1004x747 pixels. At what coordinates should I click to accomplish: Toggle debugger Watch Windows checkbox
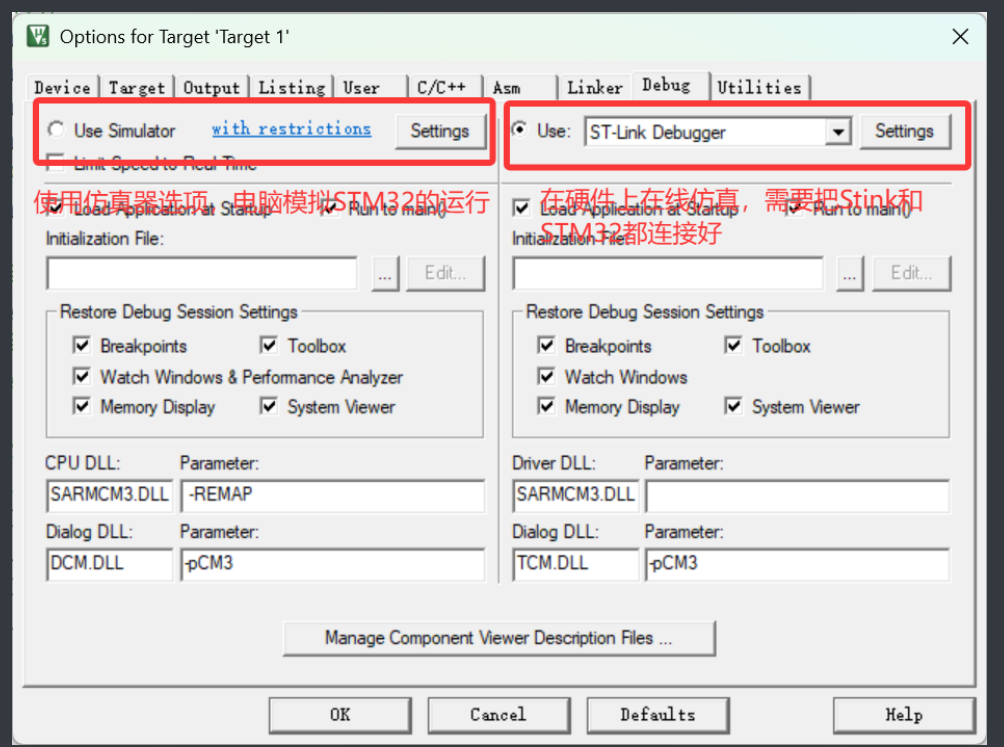tap(547, 376)
